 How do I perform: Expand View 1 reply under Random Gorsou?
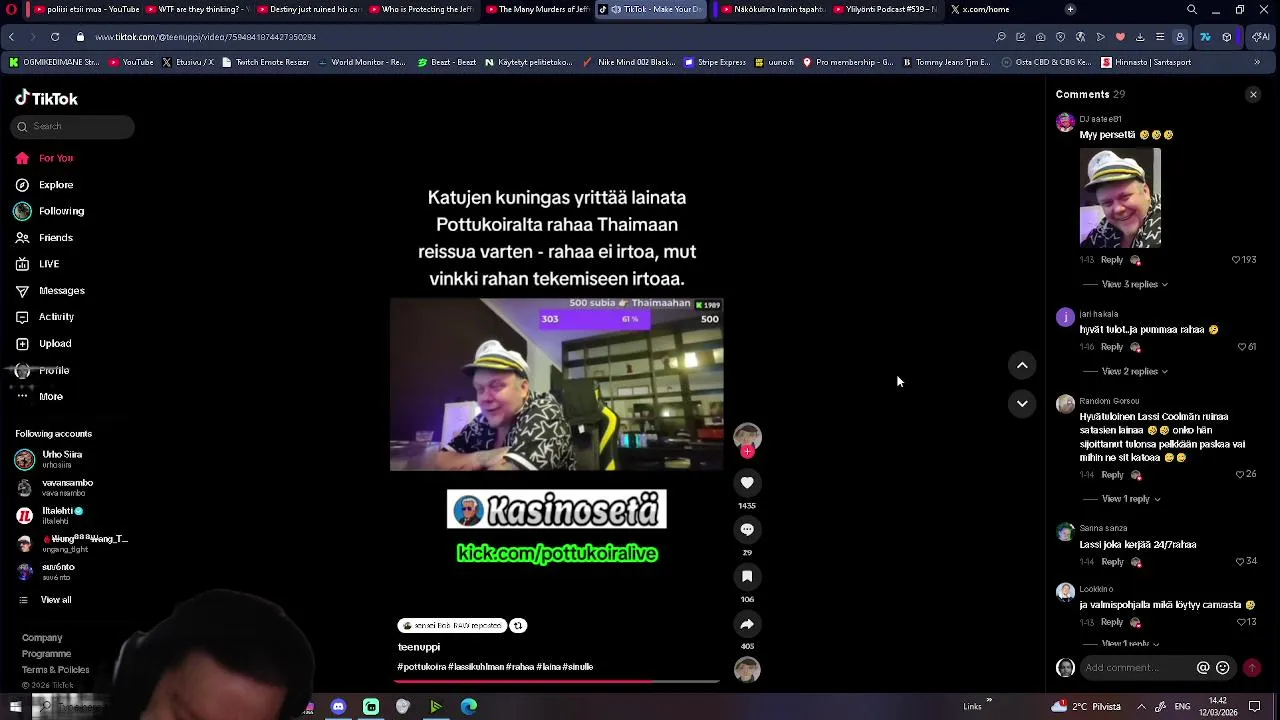coord(1130,499)
